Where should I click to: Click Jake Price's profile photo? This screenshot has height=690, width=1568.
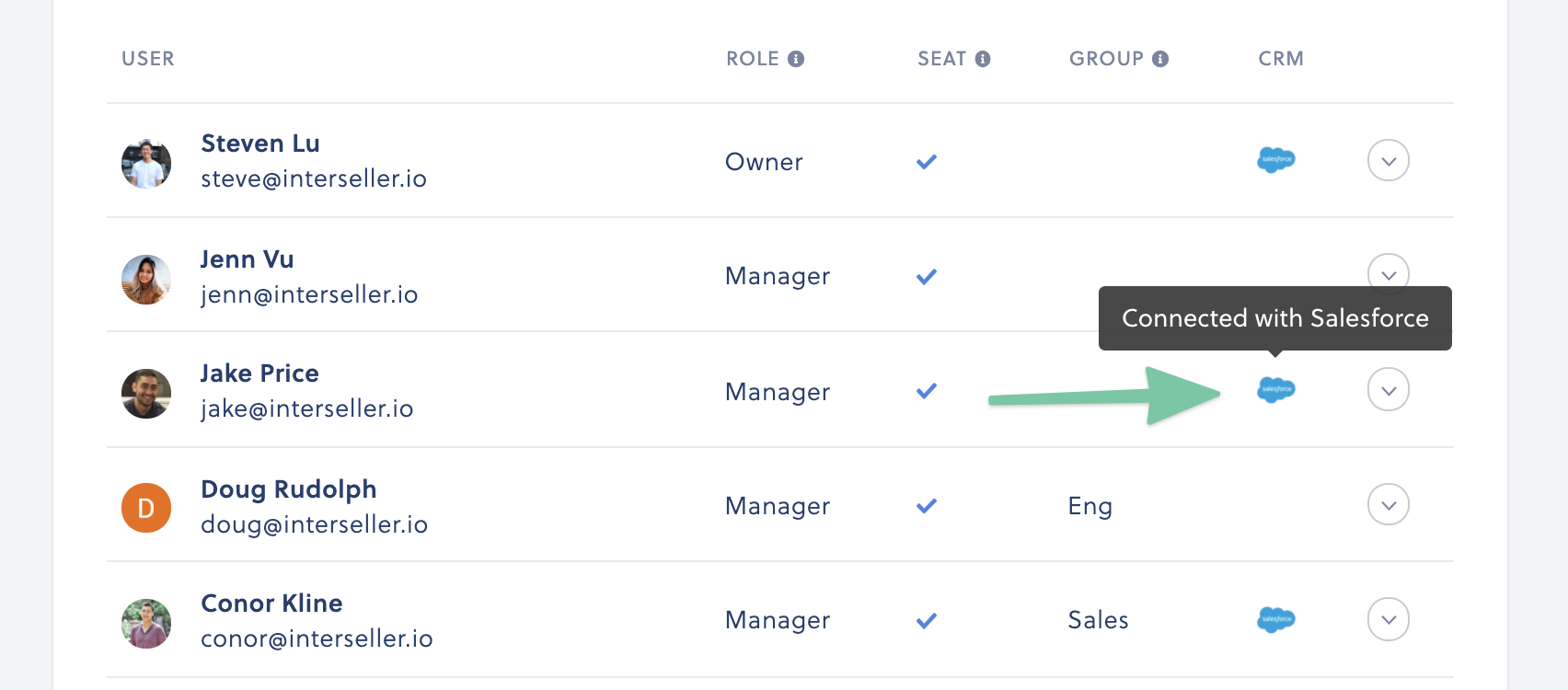click(x=146, y=394)
